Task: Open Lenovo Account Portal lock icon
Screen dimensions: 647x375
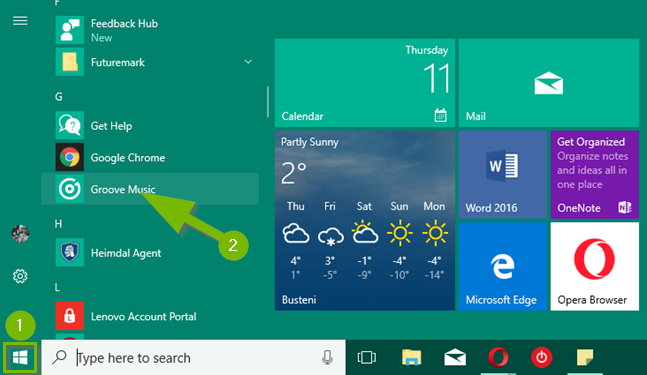Action: pyautogui.click(x=70, y=316)
